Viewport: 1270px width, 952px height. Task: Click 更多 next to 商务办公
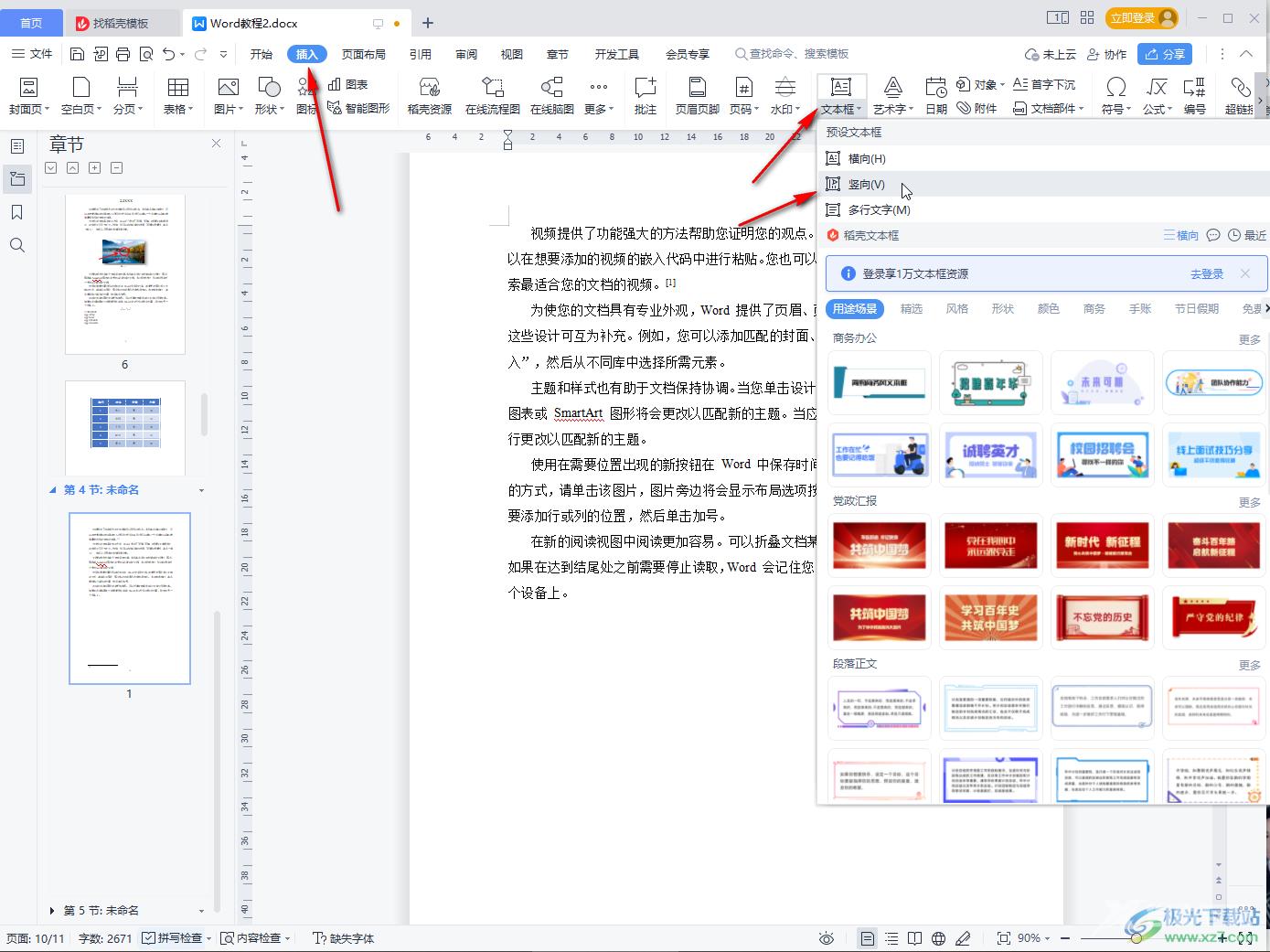point(1250,339)
